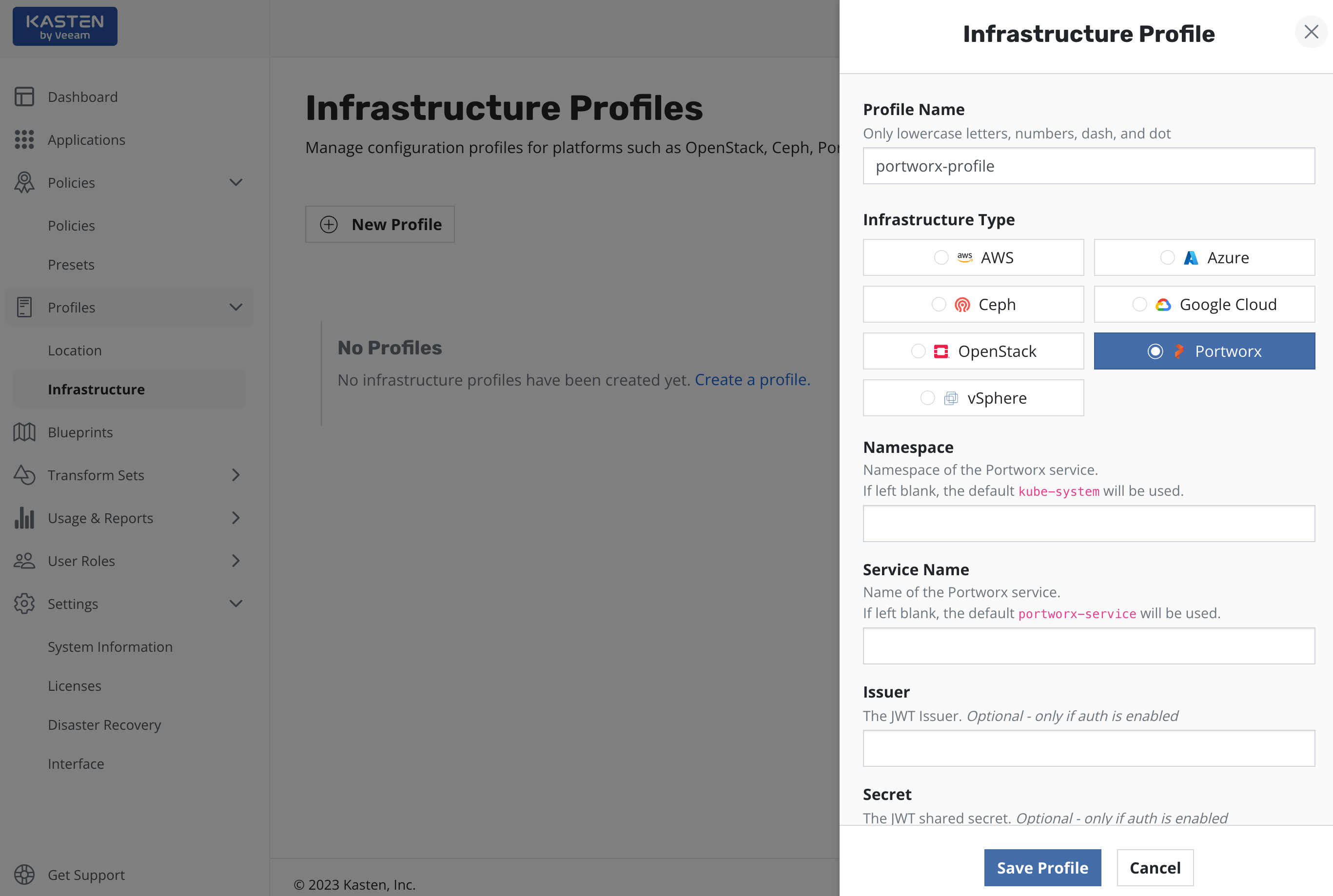Click the Kasten by Veeam logo
Screen dimensions: 1333x896
click(x=65, y=26)
